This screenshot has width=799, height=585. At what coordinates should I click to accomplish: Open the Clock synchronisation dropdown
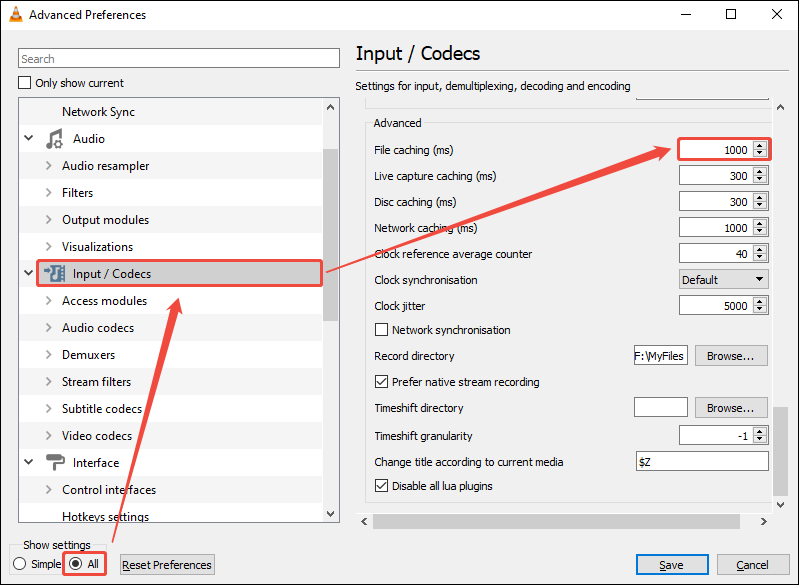tap(724, 279)
